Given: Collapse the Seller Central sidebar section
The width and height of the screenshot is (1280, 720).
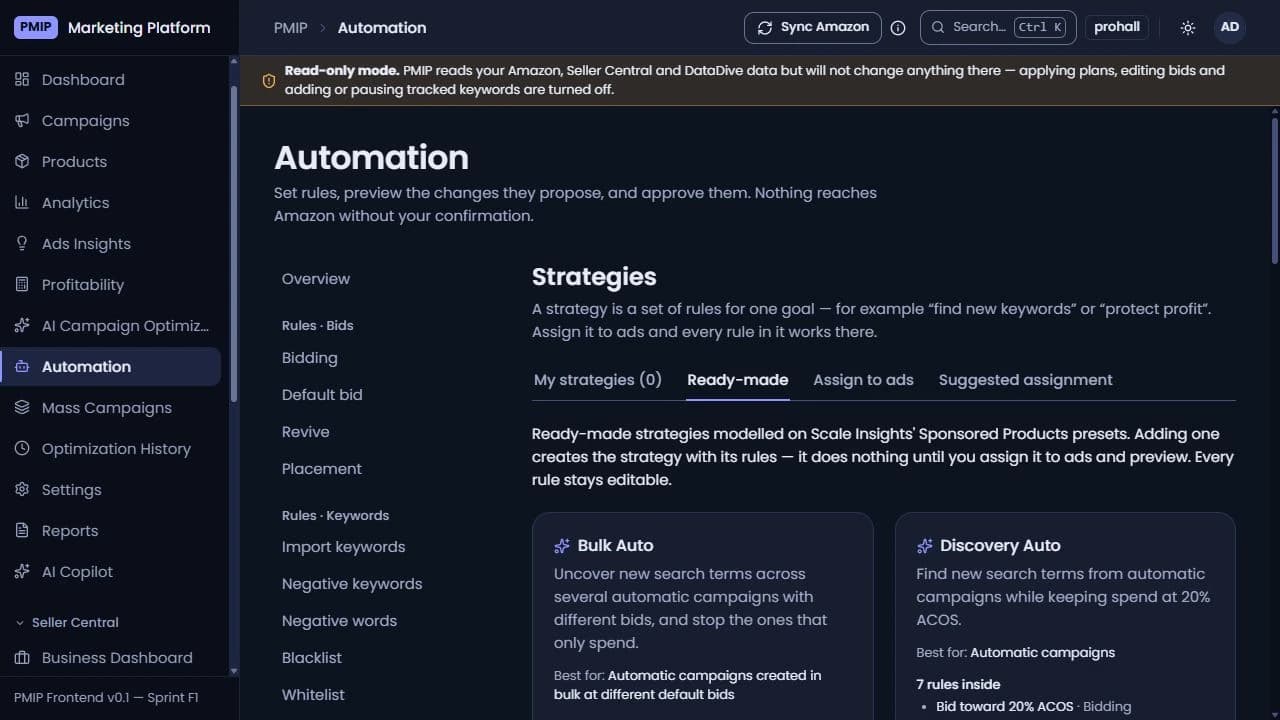Looking at the screenshot, I should (66, 622).
